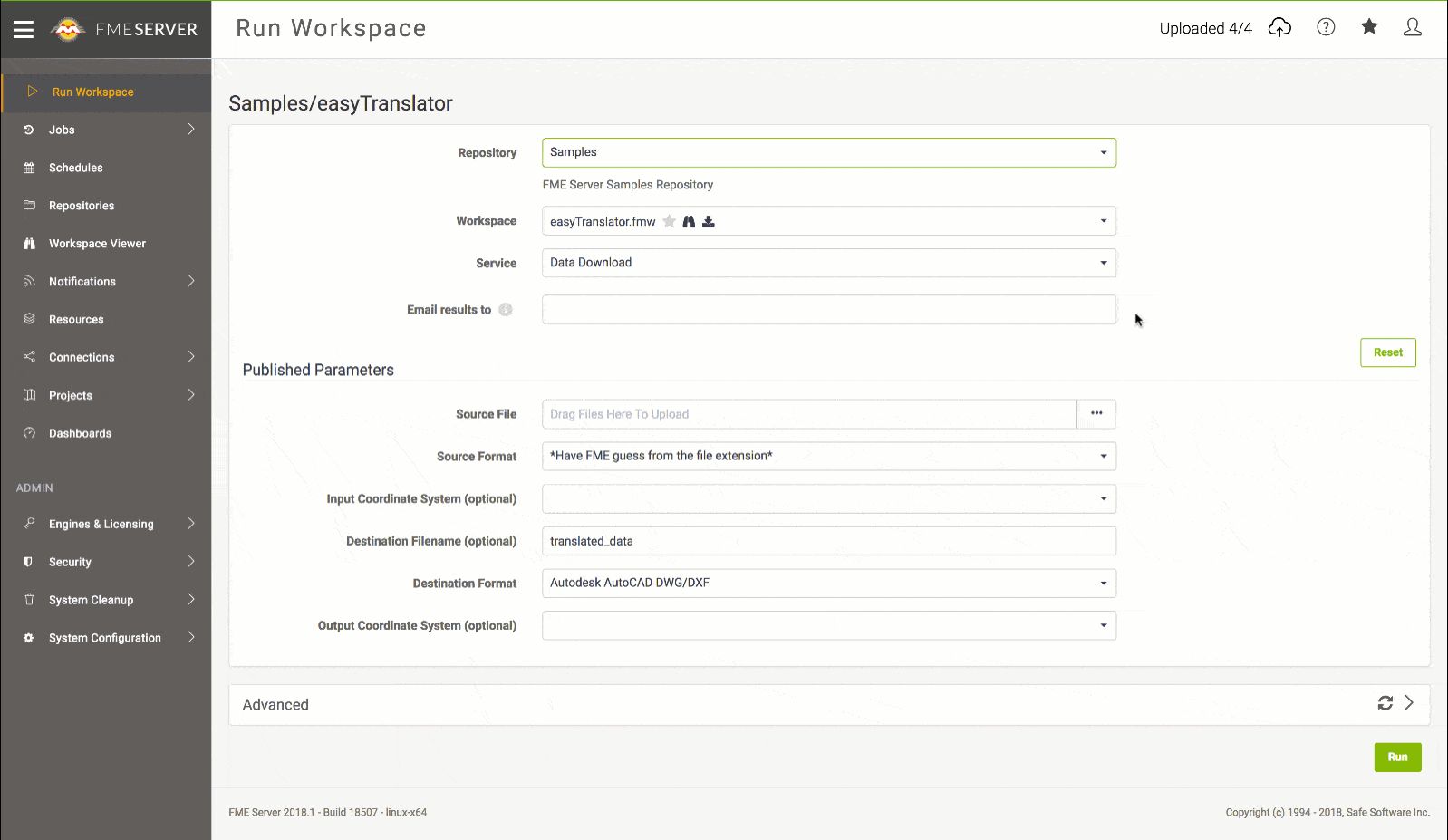
Task: Open Input Coordinate System dropdown
Action: click(x=829, y=498)
